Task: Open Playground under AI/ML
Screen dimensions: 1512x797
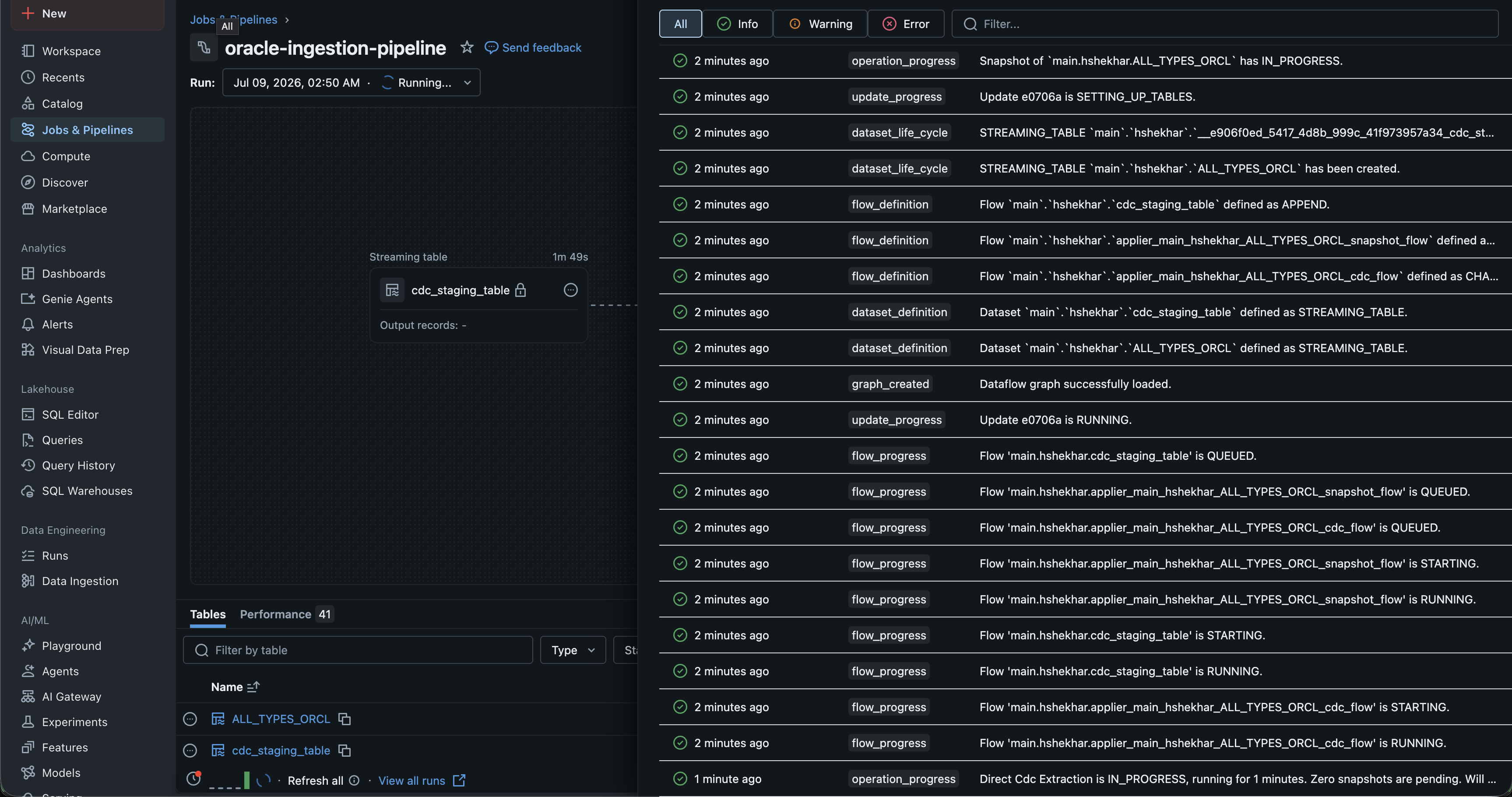Action: tap(87, 646)
